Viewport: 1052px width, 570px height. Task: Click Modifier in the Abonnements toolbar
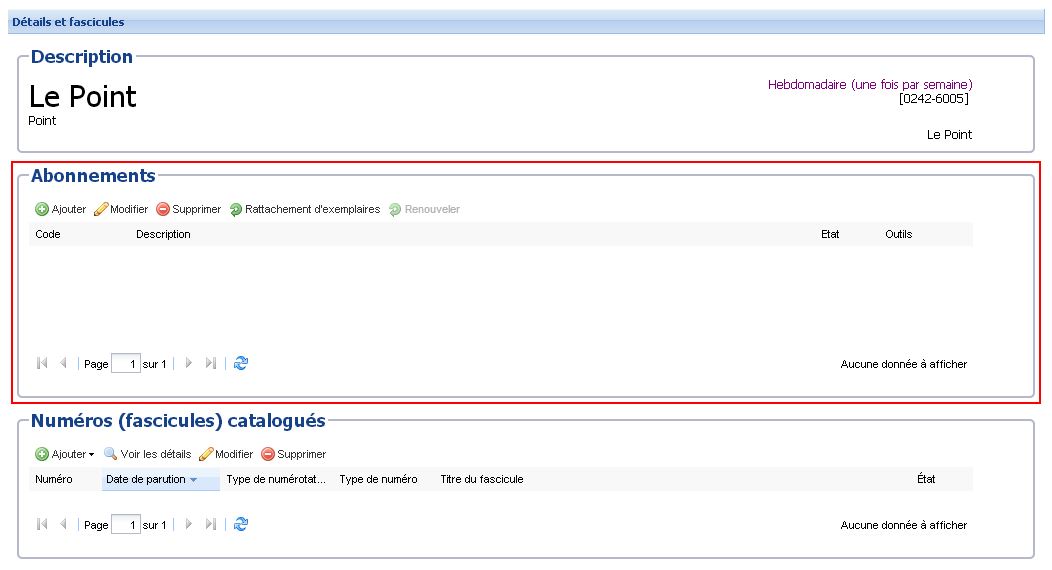(121, 209)
